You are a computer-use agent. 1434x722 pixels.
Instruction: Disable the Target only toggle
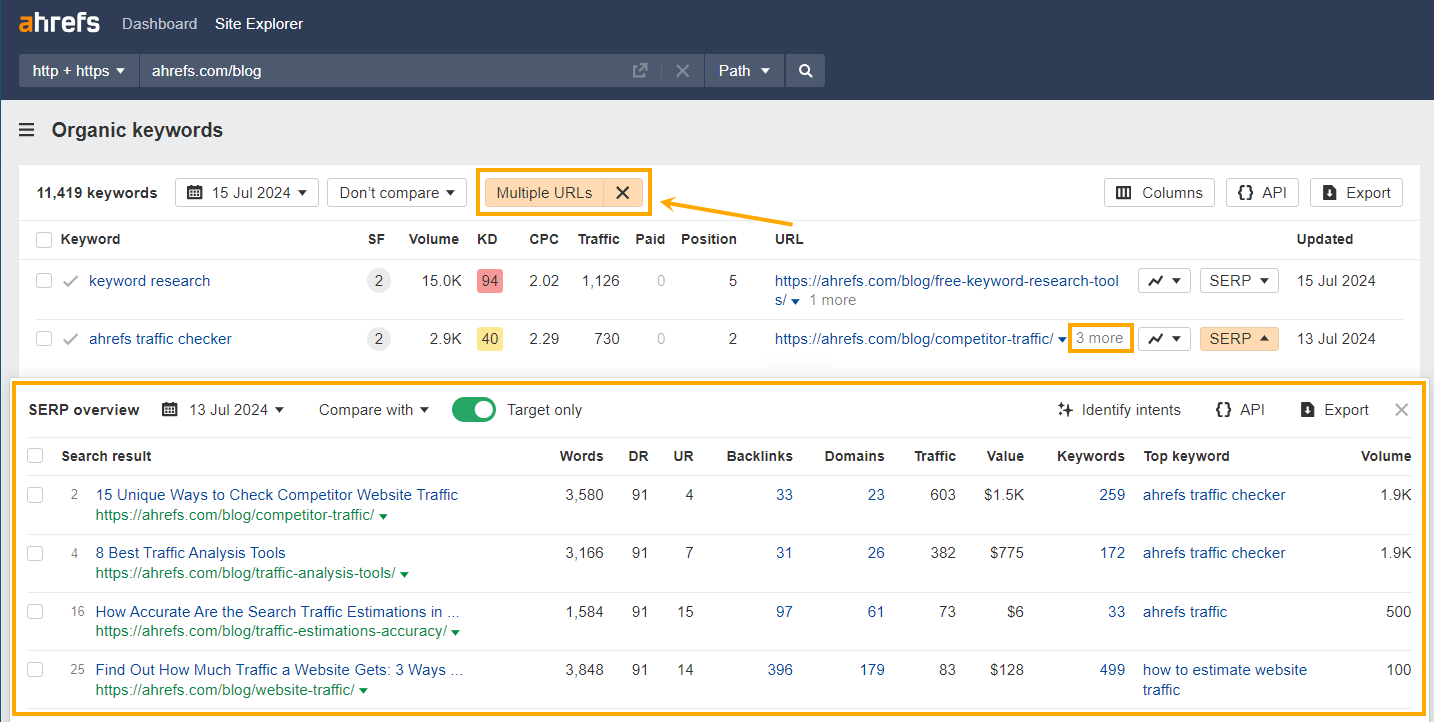pos(473,409)
